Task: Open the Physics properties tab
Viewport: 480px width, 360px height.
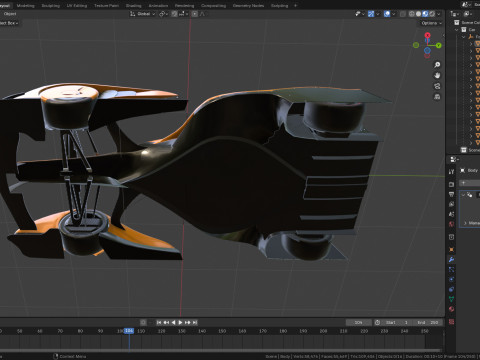Action: (451, 279)
